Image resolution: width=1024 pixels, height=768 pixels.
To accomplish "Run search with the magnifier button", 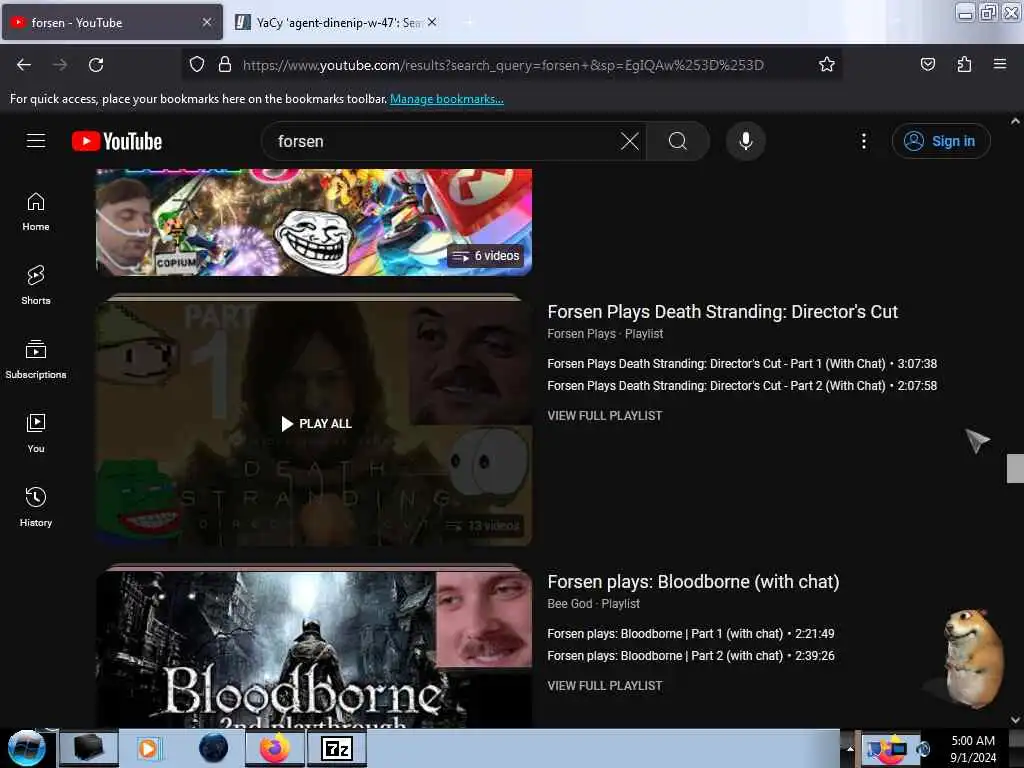I will pyautogui.click(x=678, y=141).
